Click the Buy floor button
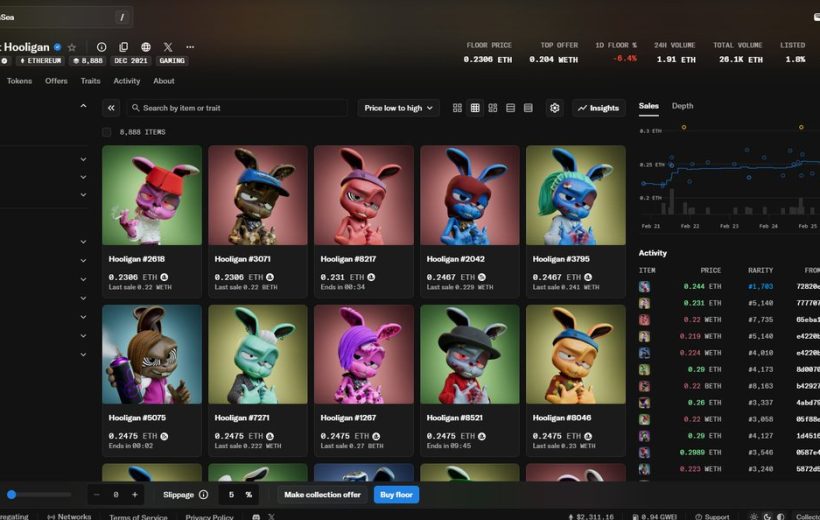The width and height of the screenshot is (820, 520). click(x=396, y=494)
